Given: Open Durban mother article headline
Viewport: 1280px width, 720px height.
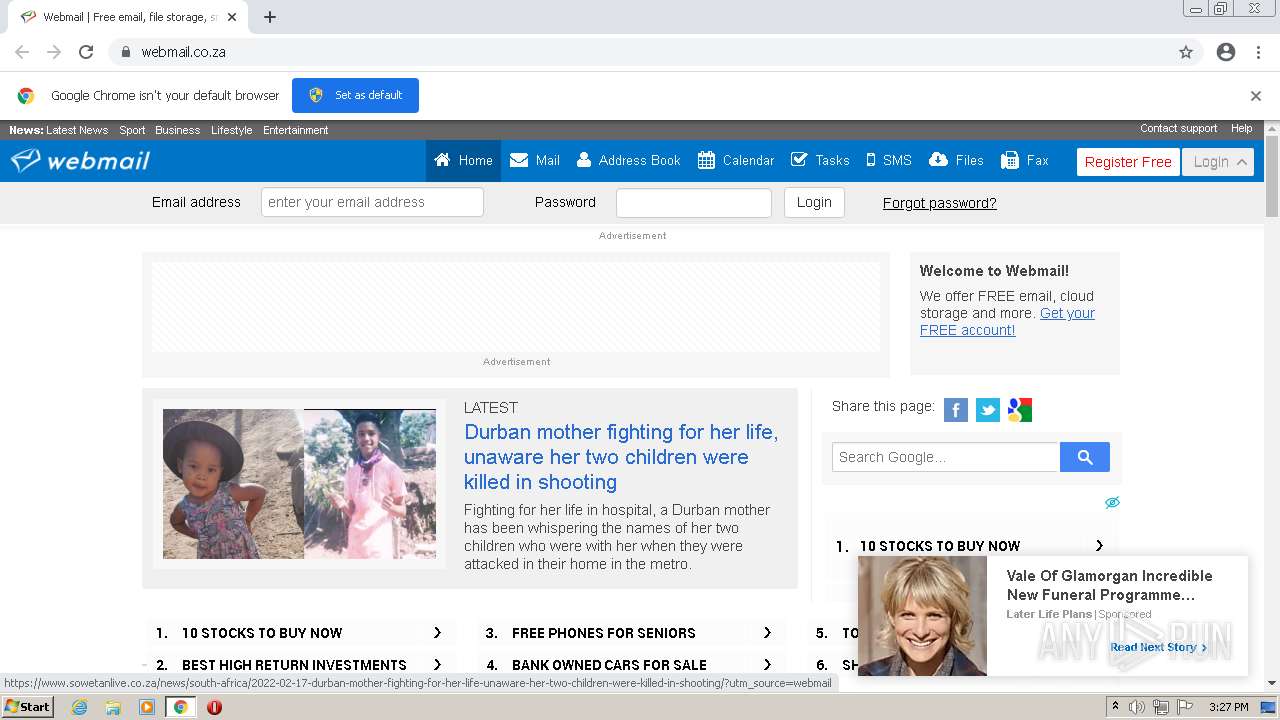Looking at the screenshot, I should pos(621,457).
